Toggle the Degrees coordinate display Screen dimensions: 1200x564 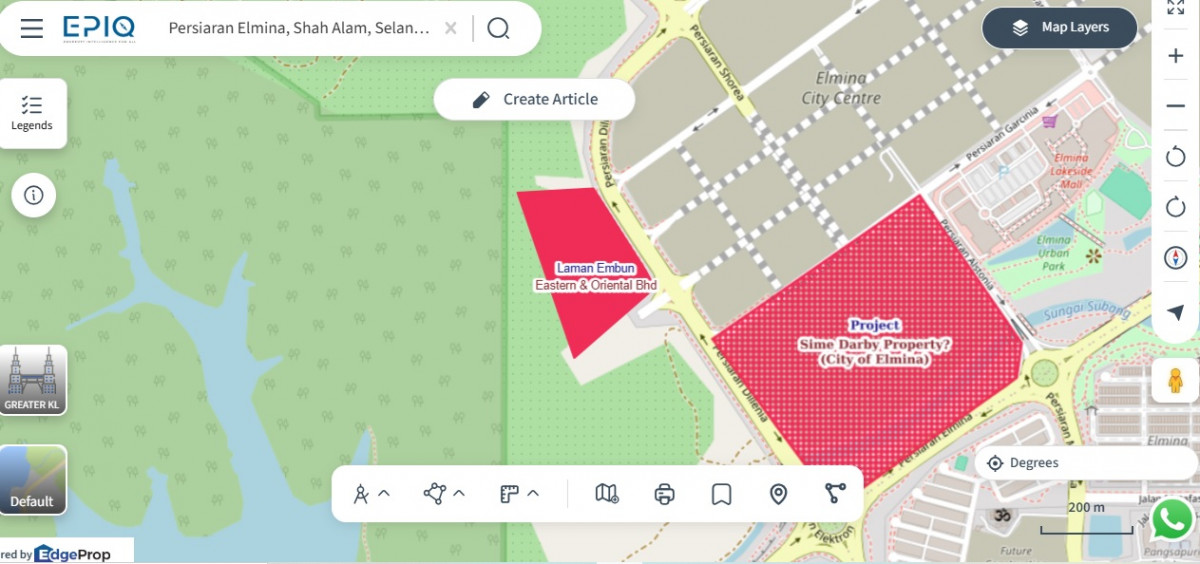tap(1023, 463)
